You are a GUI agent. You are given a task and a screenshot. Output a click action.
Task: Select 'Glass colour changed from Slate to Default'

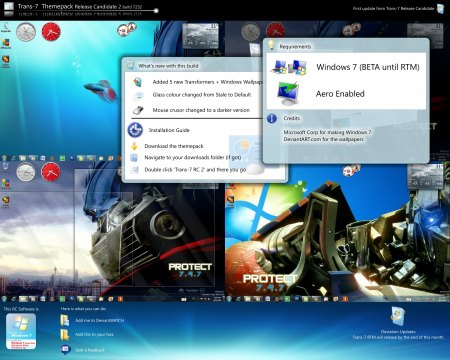[202, 95]
